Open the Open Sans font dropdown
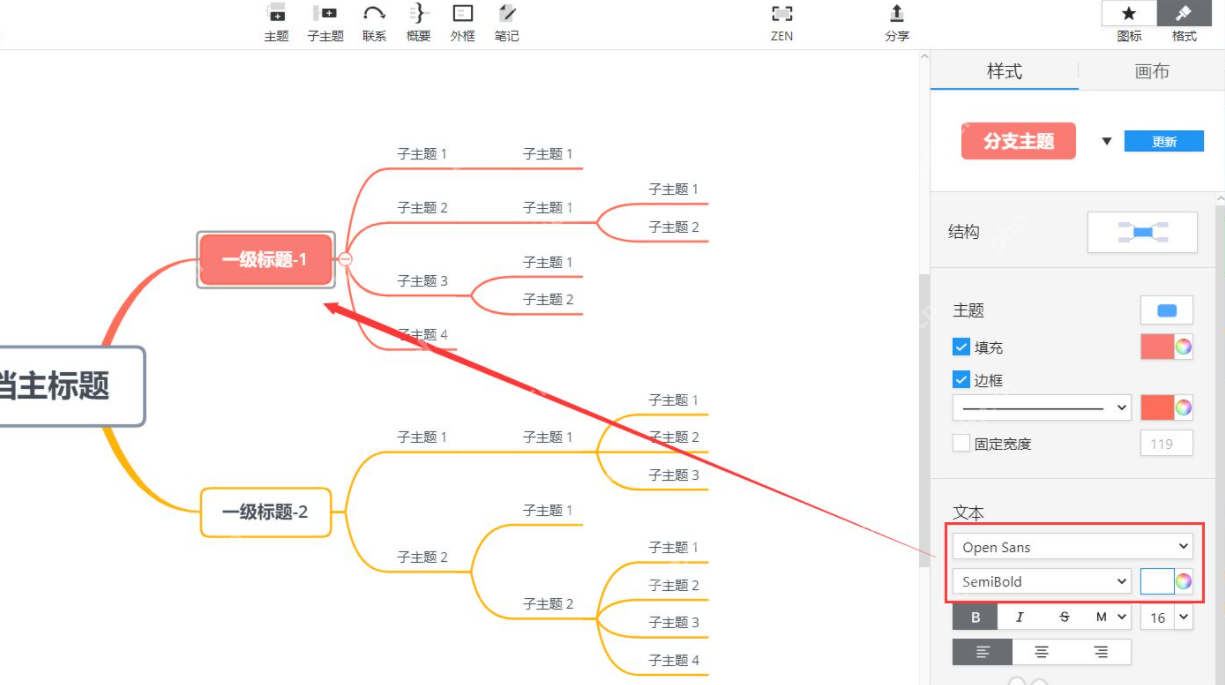The width and height of the screenshot is (1225, 685). coord(1072,546)
